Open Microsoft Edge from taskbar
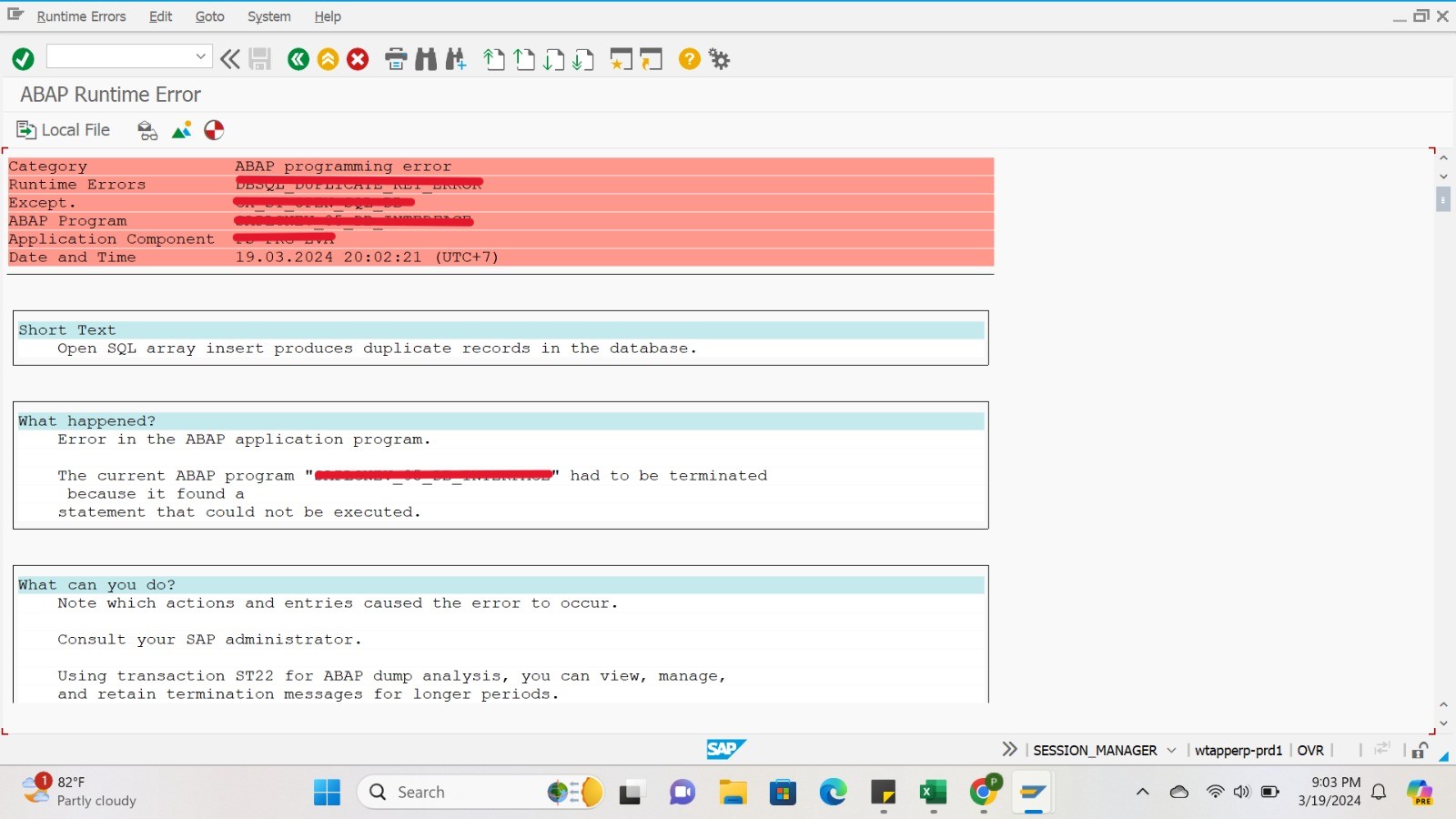The width and height of the screenshot is (1456, 819). tap(833, 792)
